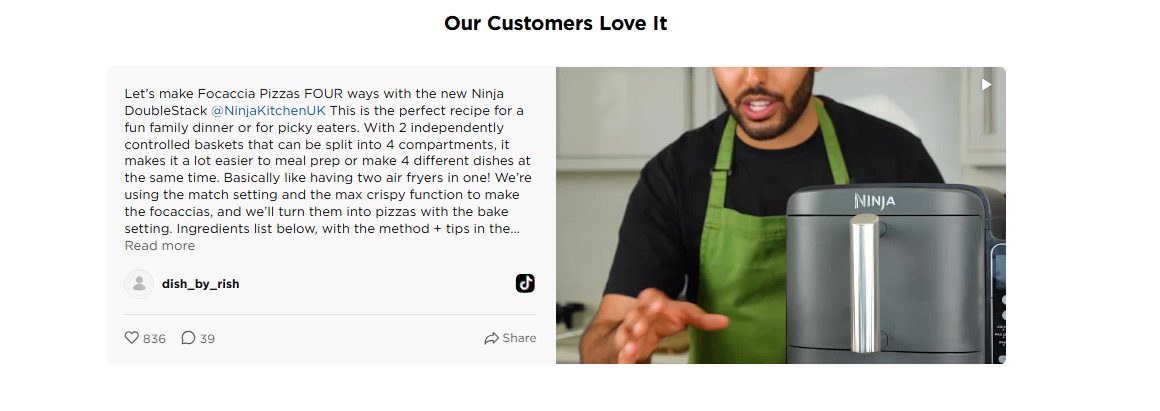Viewport: 1160px width, 411px height.
Task: Open the @NinjaKitchenUK mention link
Action: coord(268,111)
